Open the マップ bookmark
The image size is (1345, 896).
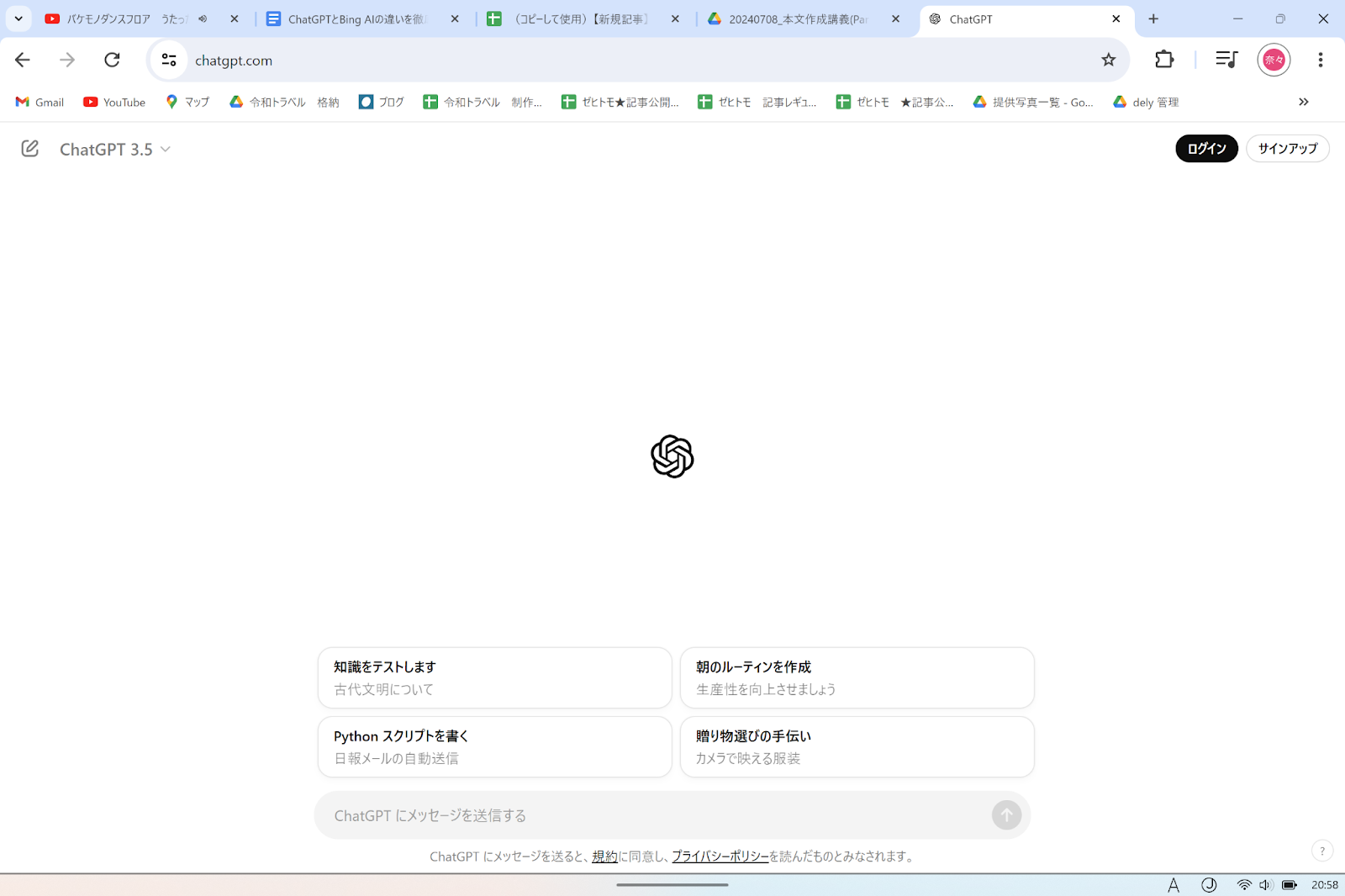pos(187,102)
